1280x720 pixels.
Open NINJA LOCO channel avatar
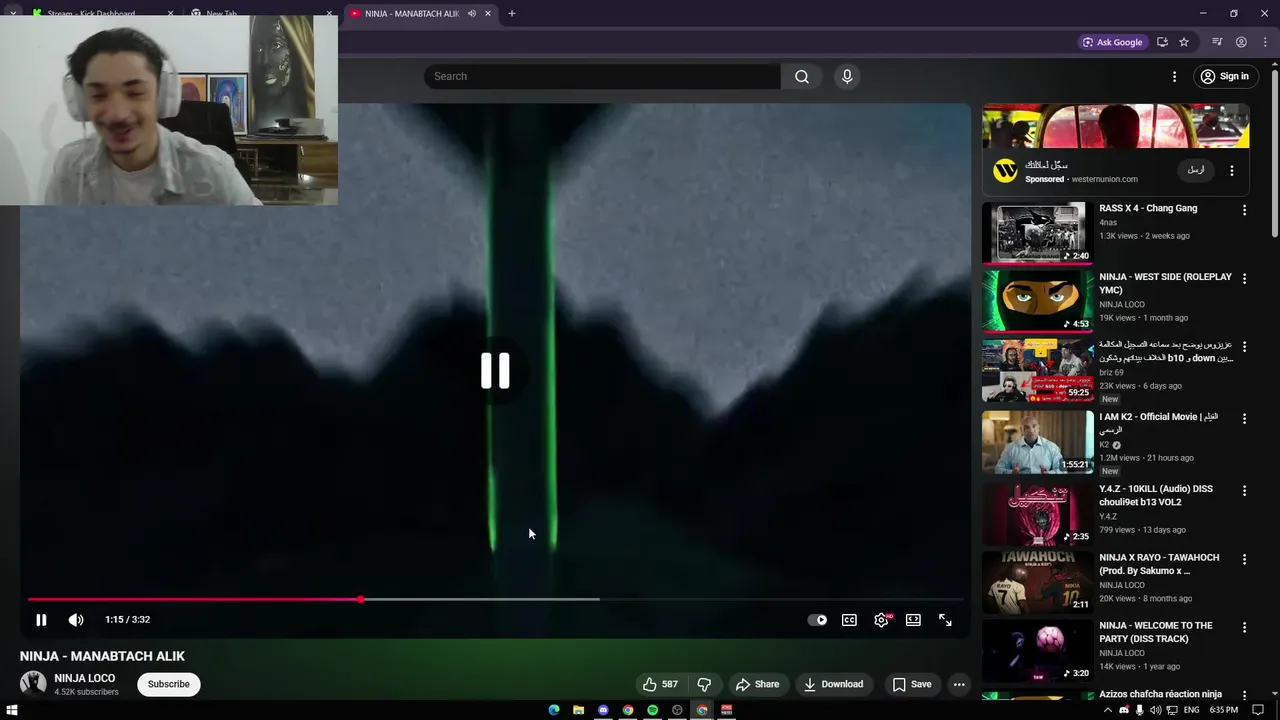click(33, 684)
